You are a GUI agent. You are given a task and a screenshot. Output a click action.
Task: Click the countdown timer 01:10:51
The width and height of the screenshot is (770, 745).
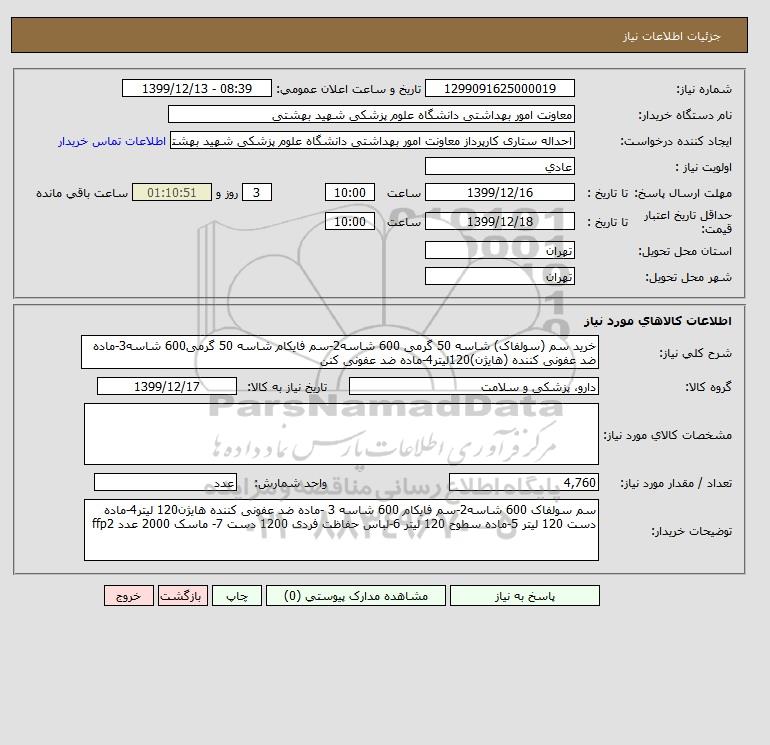[x=172, y=193]
